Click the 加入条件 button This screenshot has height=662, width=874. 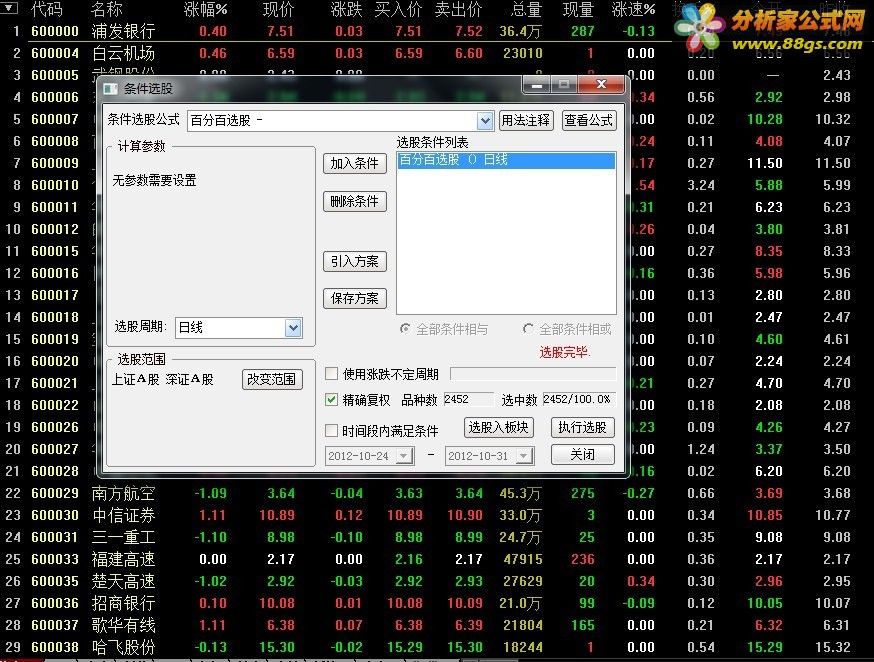[x=355, y=163]
